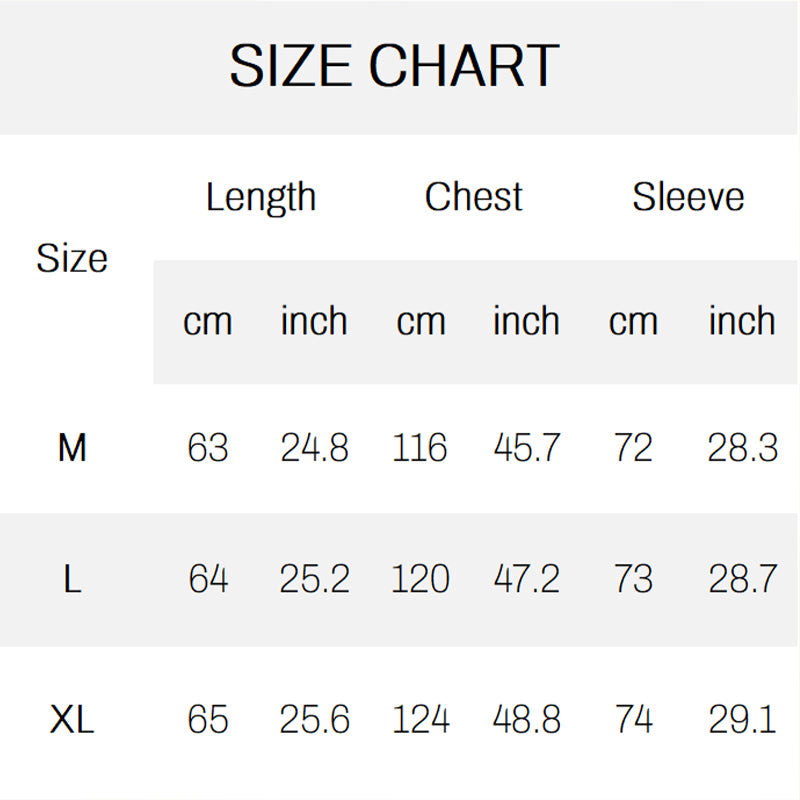Click the Size row header label
This screenshot has width=800, height=800.
(x=72, y=259)
